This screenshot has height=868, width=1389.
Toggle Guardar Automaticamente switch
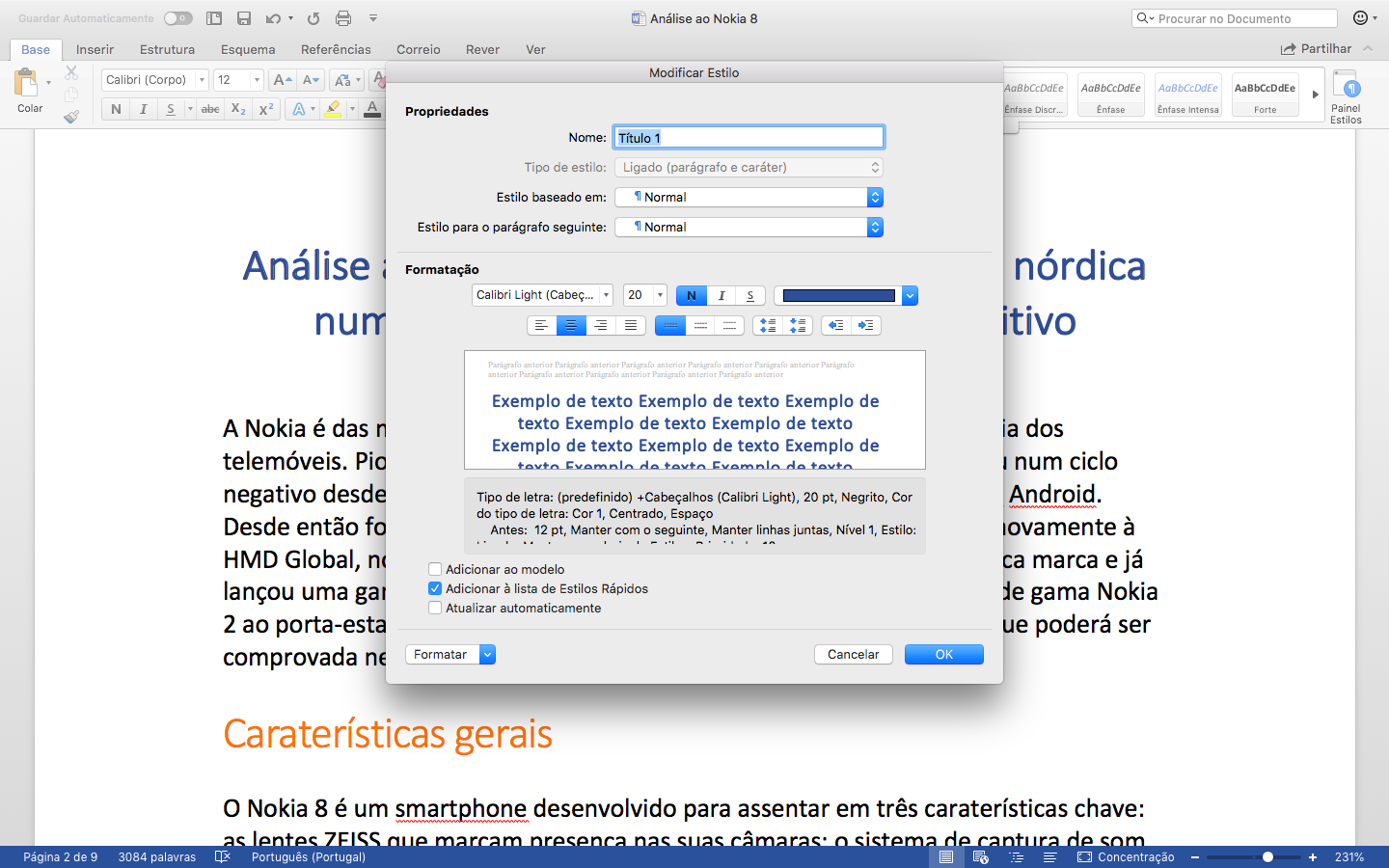click(x=177, y=18)
